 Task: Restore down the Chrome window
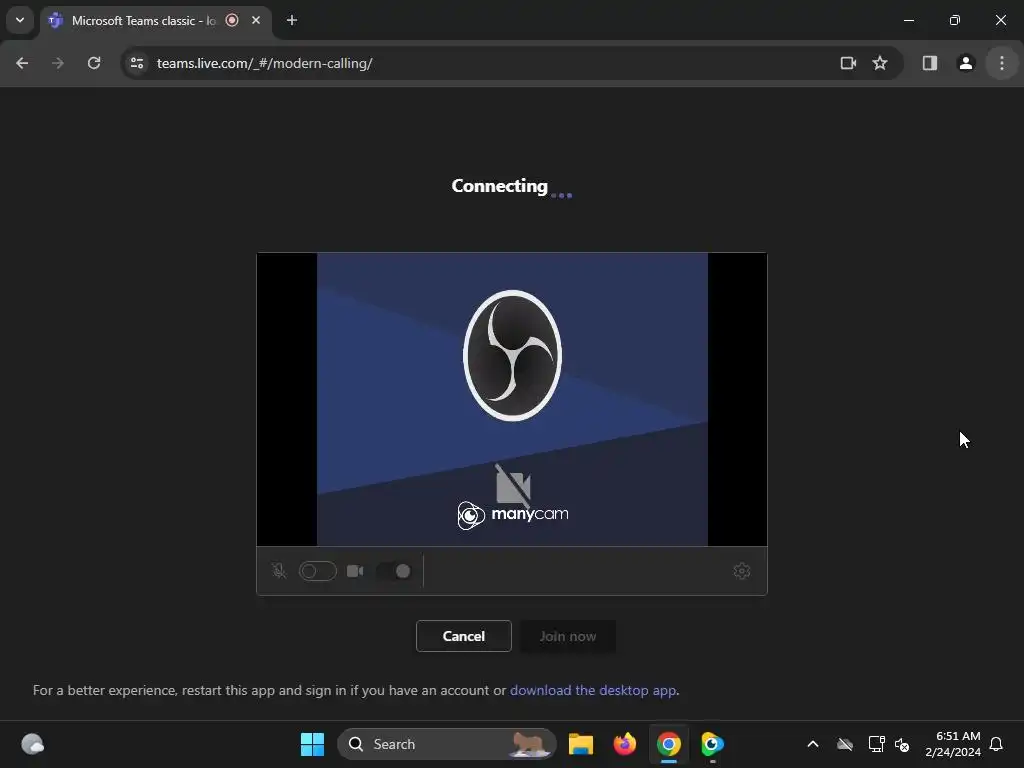955,20
